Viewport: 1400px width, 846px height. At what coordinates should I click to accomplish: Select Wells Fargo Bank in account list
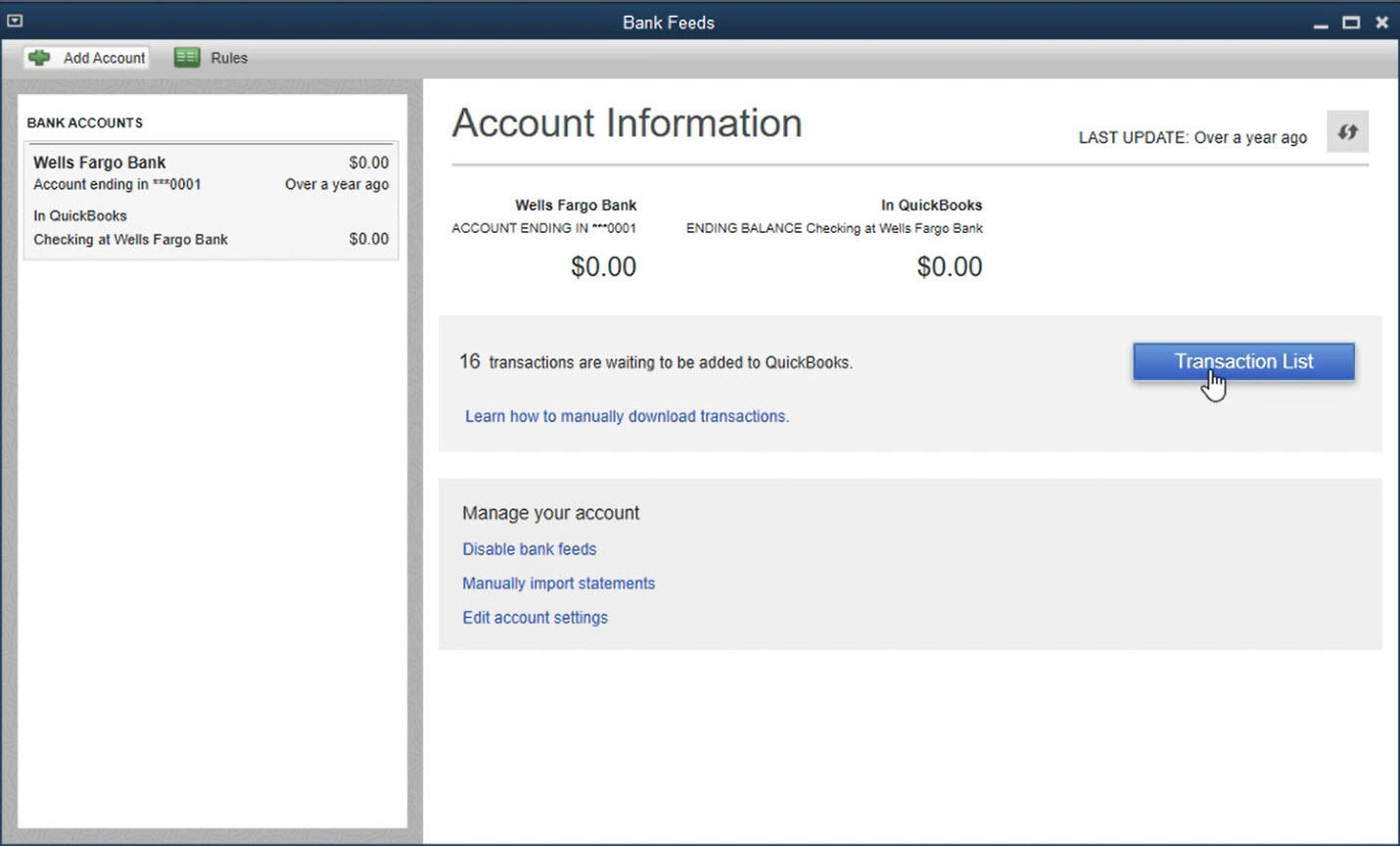[100, 163]
